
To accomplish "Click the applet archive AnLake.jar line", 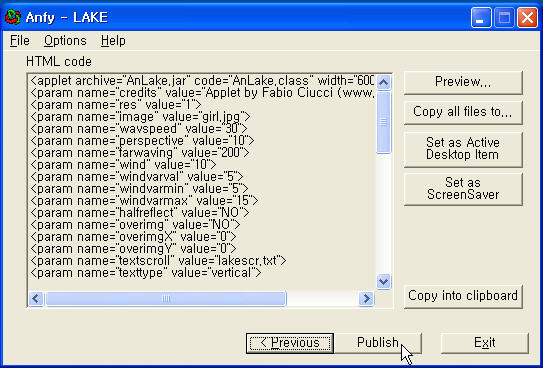I will tap(202, 81).
